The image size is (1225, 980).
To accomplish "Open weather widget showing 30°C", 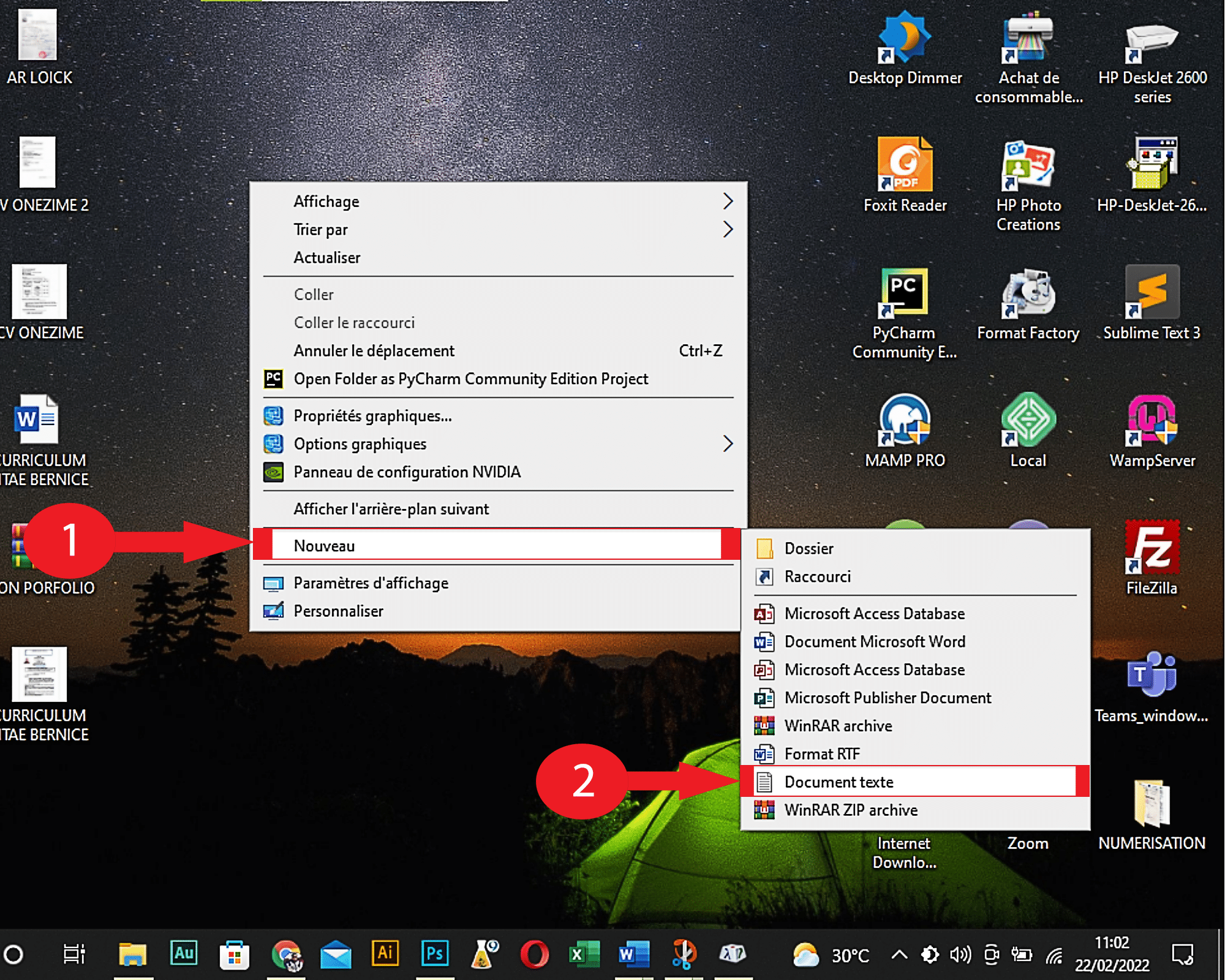I will click(831, 955).
